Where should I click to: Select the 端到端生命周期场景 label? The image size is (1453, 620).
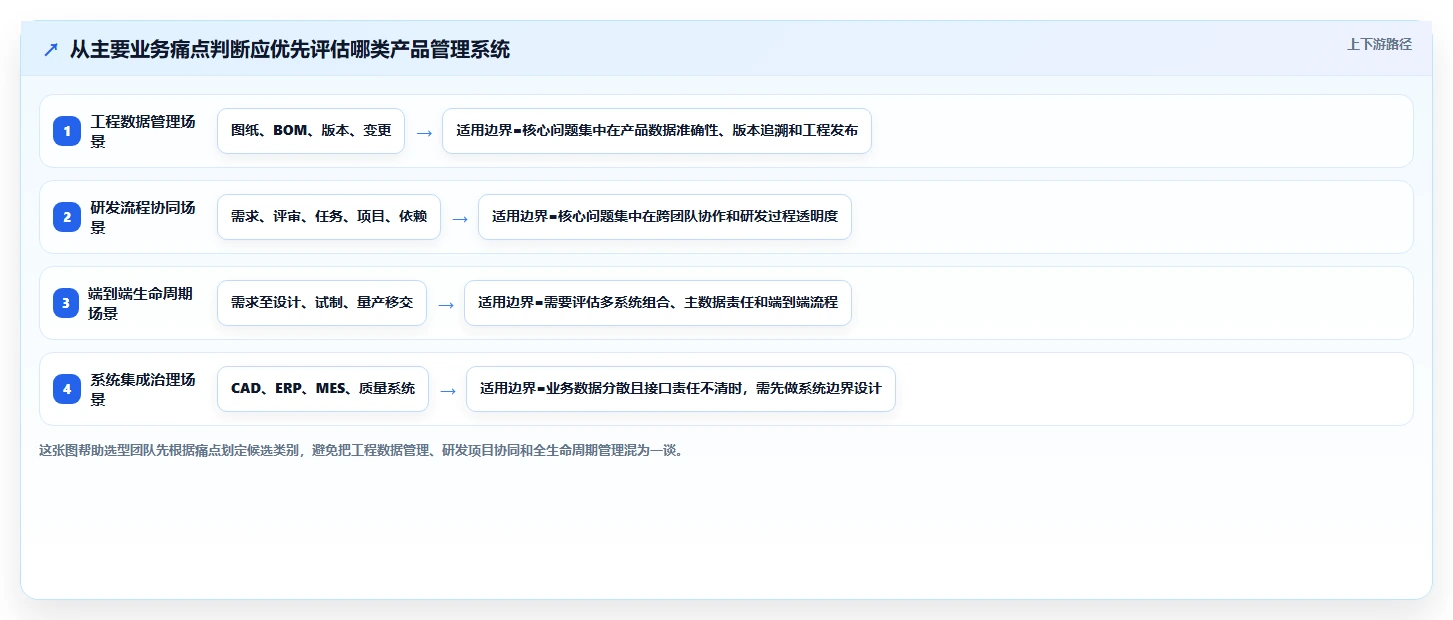pos(141,303)
